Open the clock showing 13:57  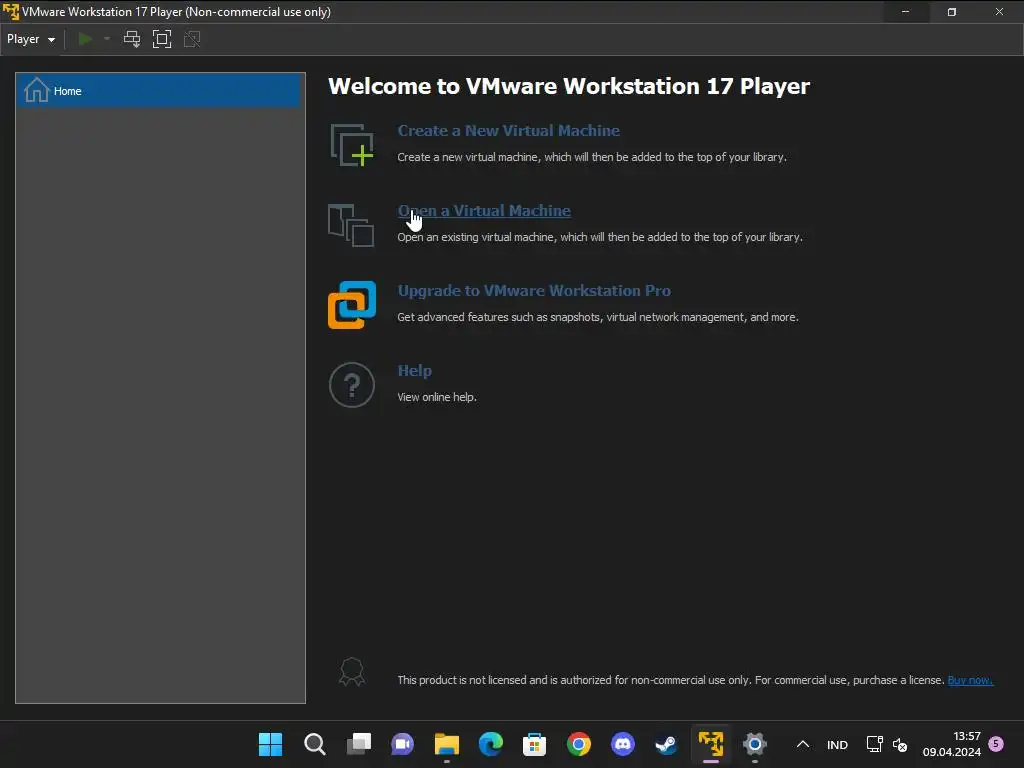point(952,744)
